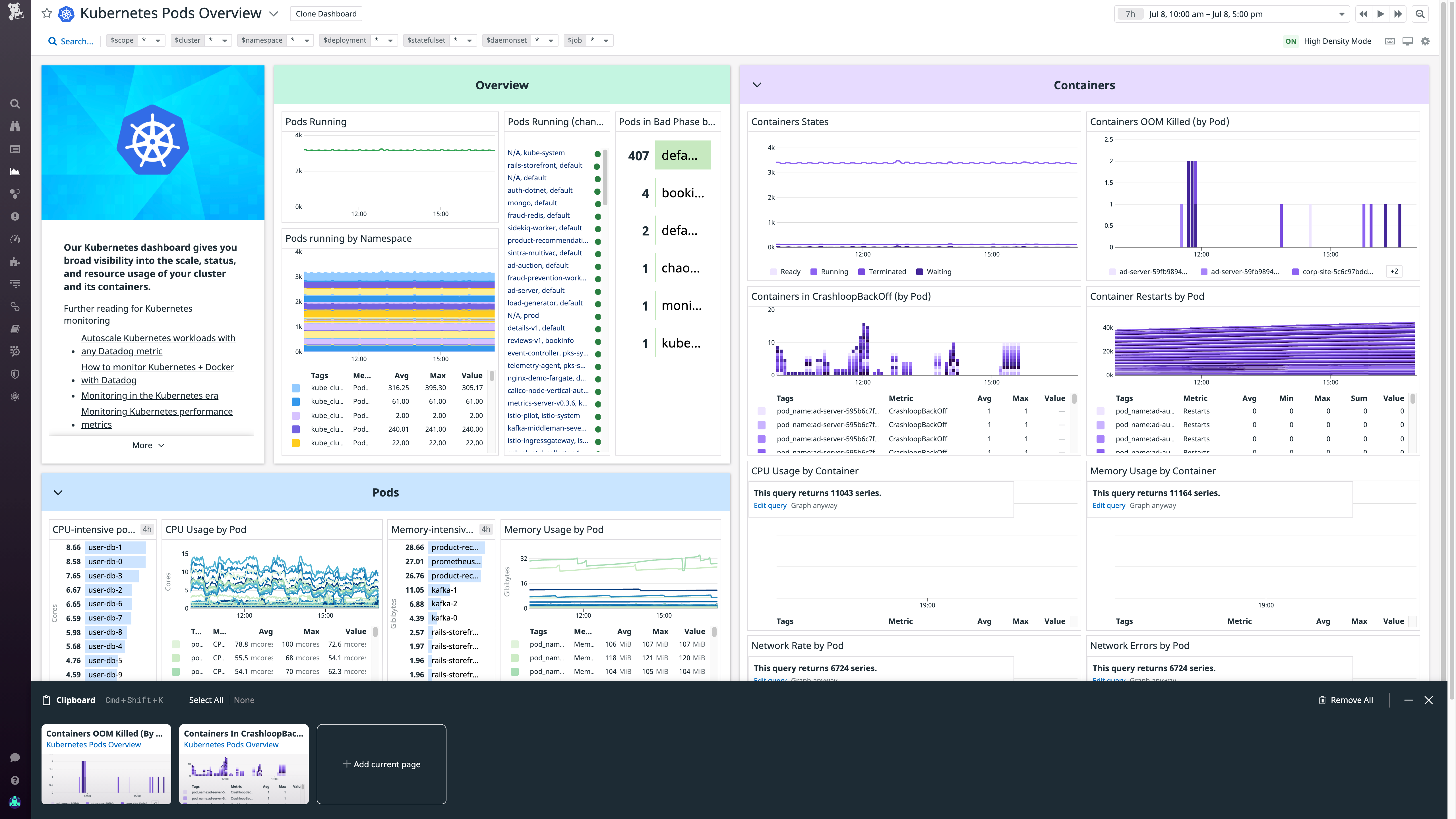The image size is (1456, 819).
Task: Click the yellow swatch in Pods running legend
Action: pos(296,442)
